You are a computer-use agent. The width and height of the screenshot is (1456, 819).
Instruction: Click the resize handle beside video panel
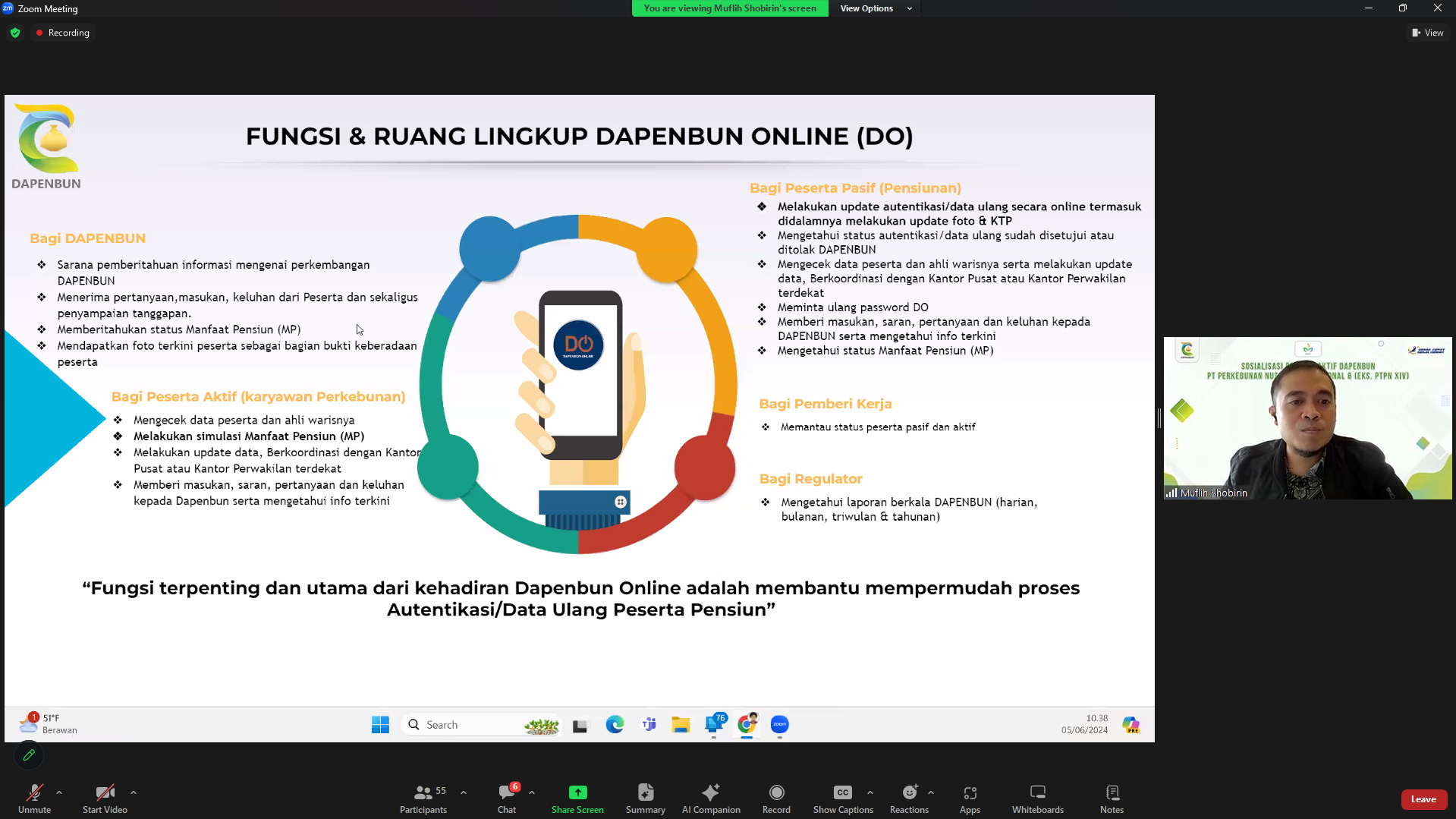tap(1159, 417)
